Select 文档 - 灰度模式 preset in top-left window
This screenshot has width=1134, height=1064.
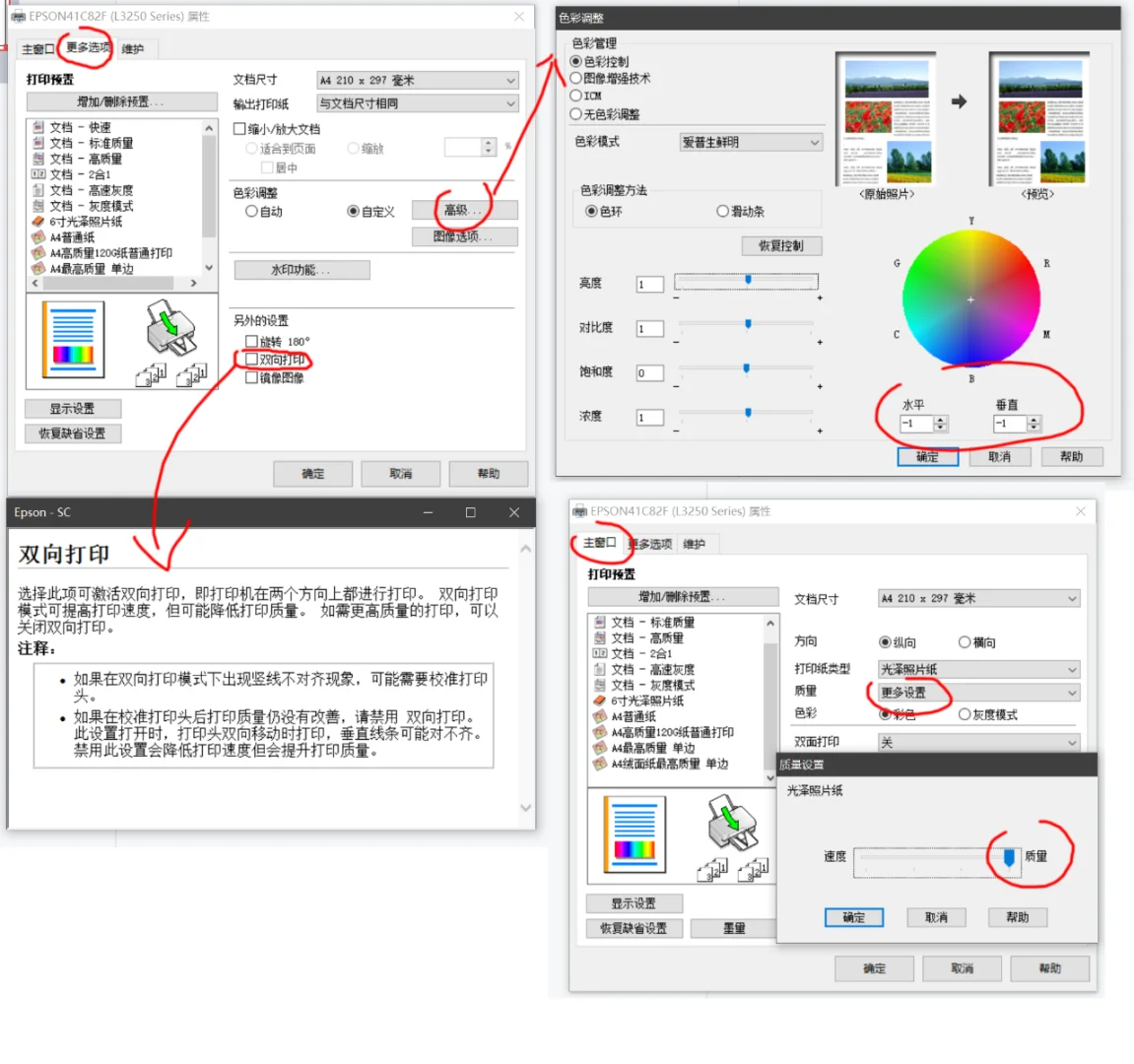83,206
